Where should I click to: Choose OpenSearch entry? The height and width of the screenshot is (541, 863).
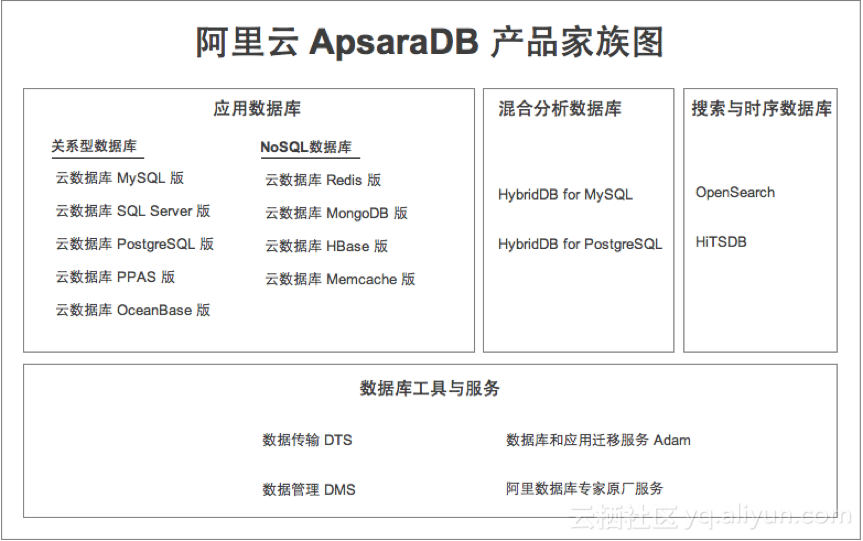coord(735,193)
